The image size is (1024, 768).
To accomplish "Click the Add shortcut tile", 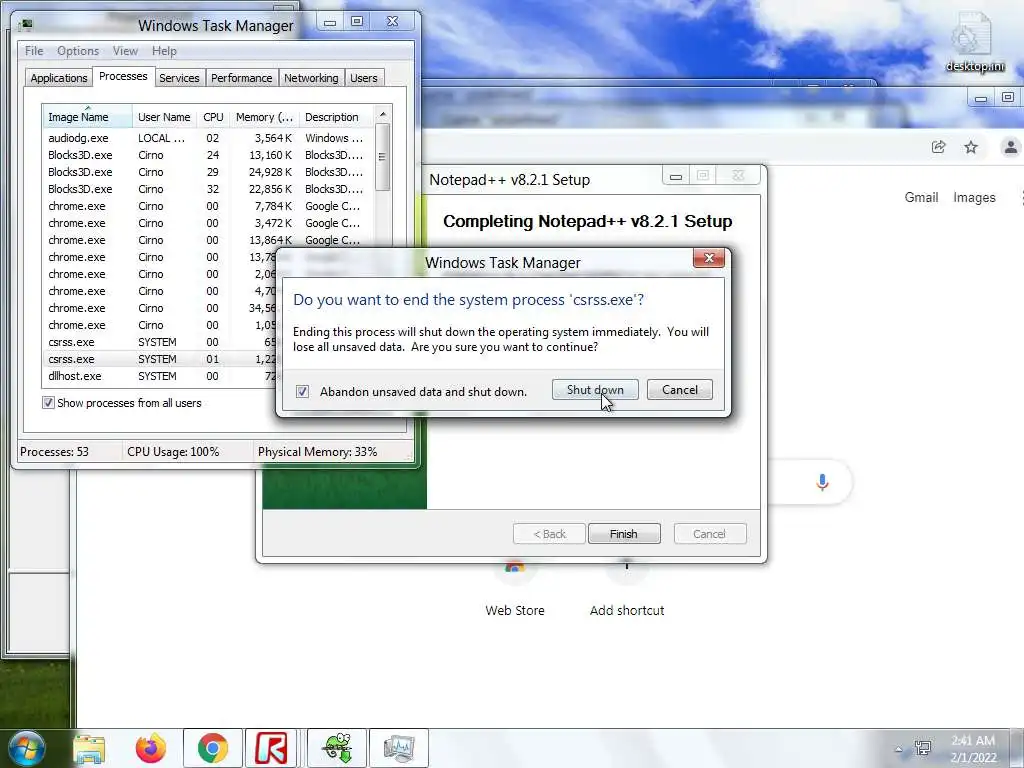I will 627,588.
